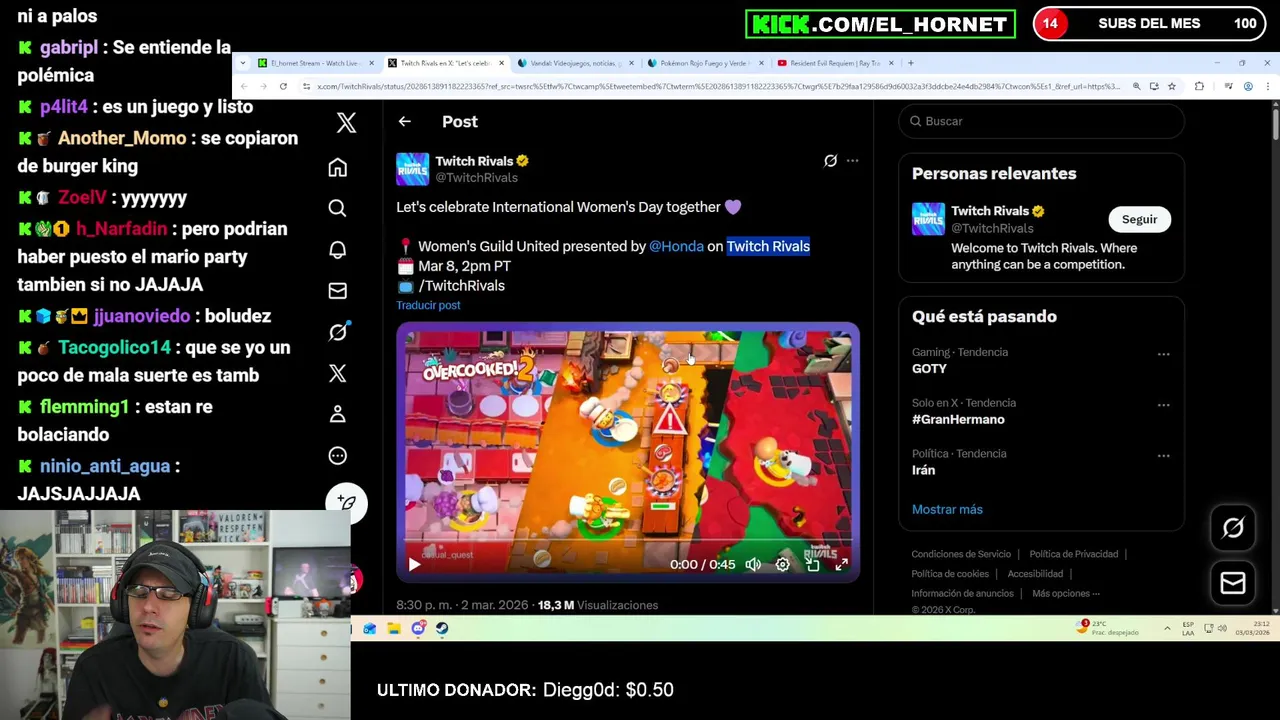Open Discord from the Windows taskbar
The width and height of the screenshot is (1280, 720).
pos(418,628)
